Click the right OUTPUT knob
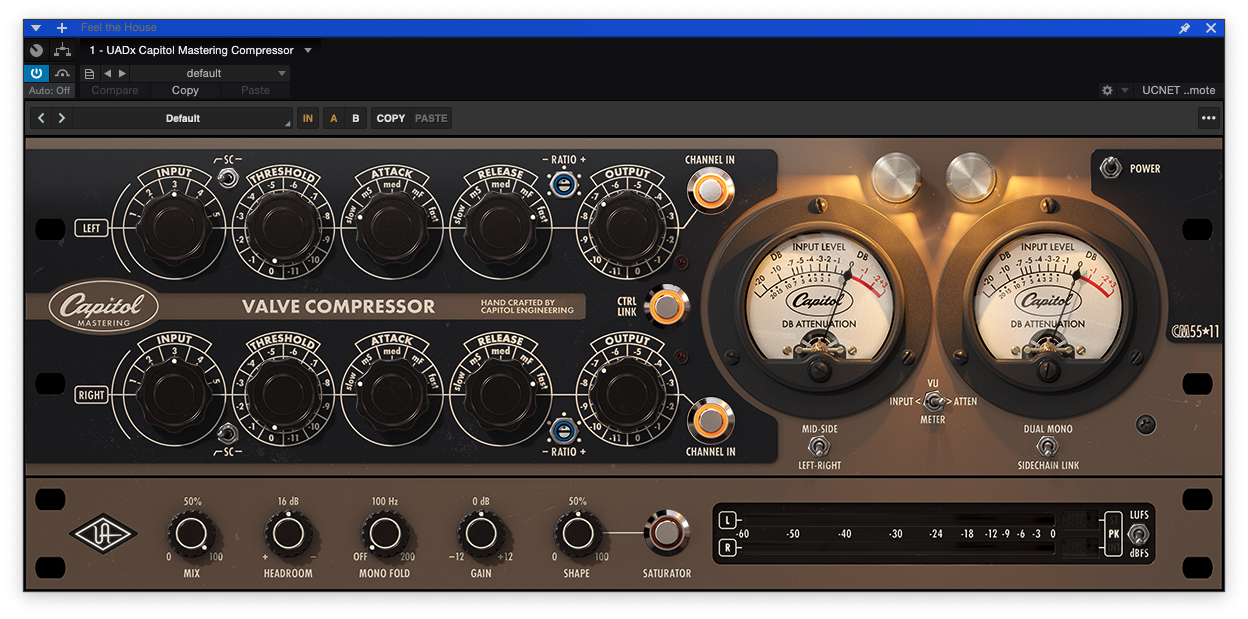The height and width of the screenshot is (619, 1248). tap(627, 395)
